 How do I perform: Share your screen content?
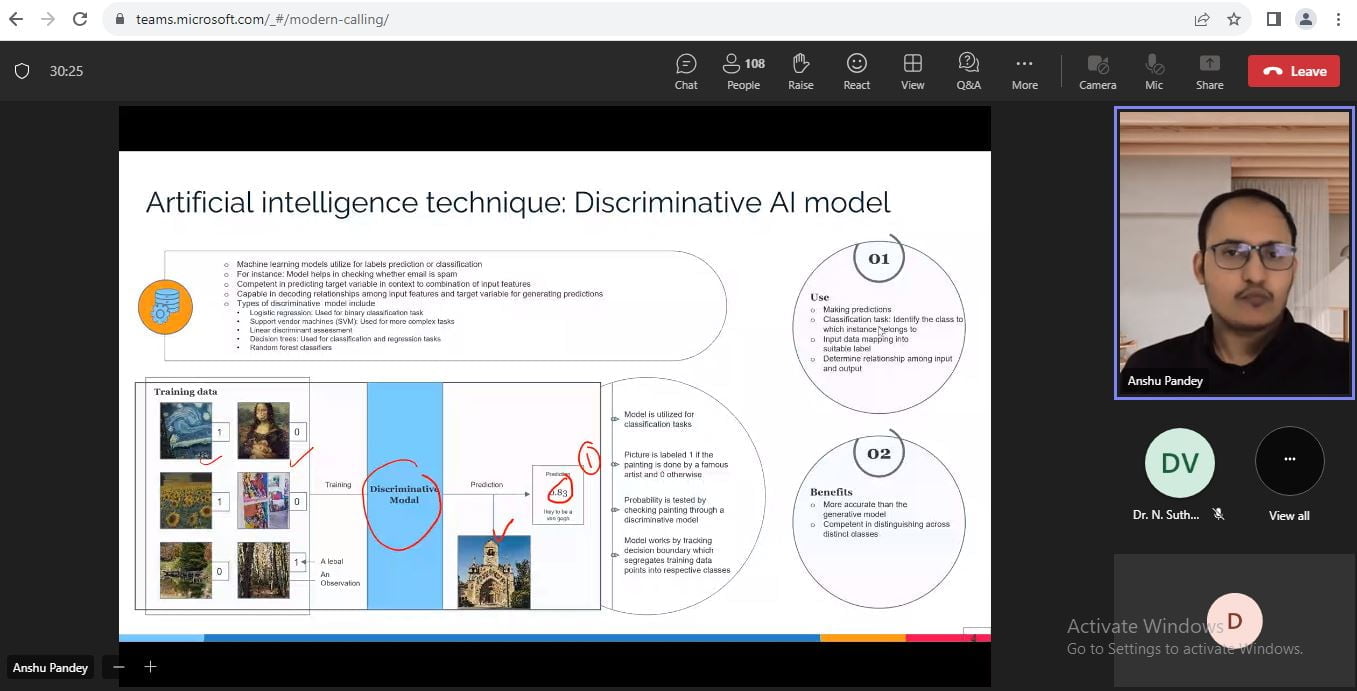pos(1209,71)
